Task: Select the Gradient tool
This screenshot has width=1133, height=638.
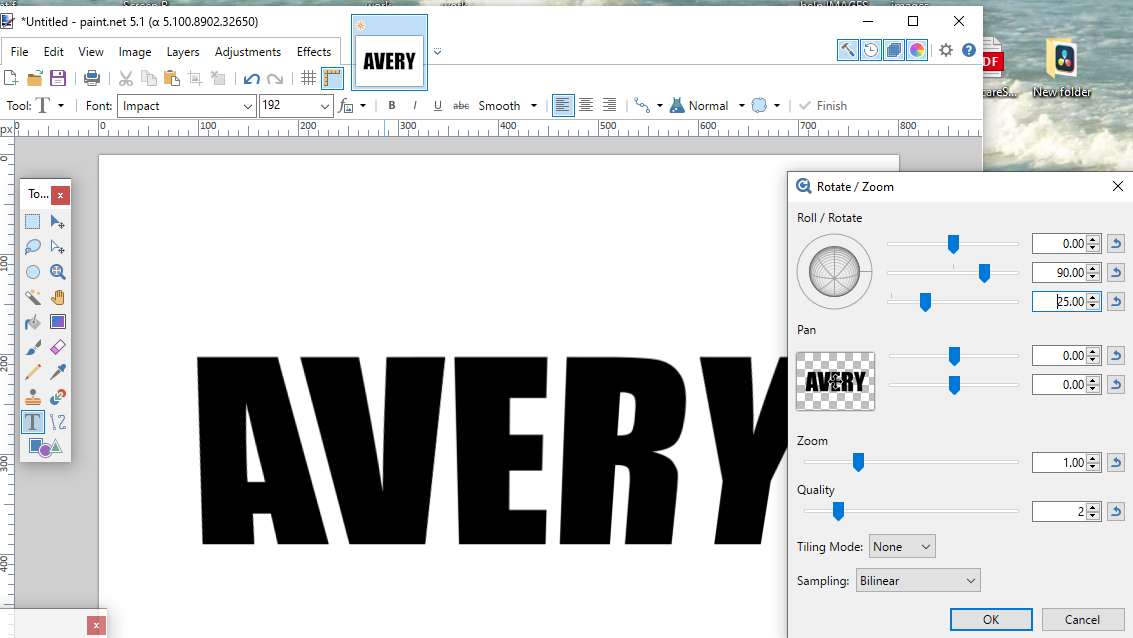Action: point(58,322)
